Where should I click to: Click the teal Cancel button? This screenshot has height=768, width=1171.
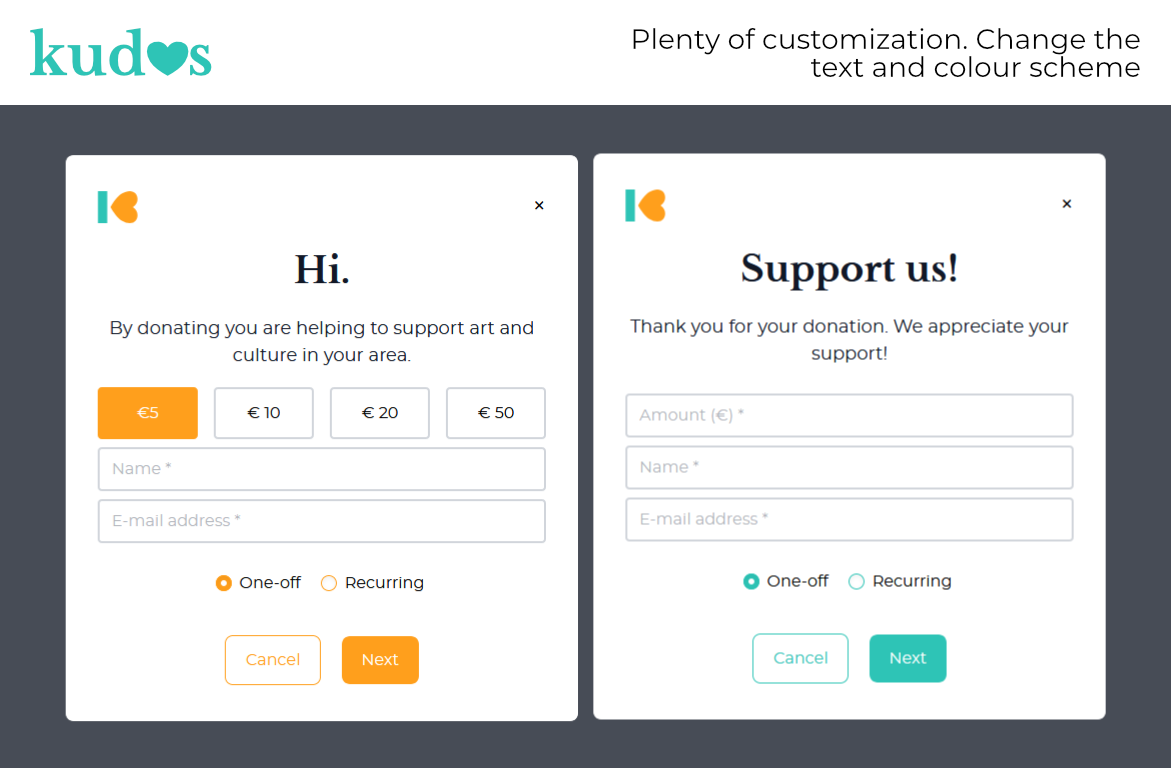tap(800, 658)
